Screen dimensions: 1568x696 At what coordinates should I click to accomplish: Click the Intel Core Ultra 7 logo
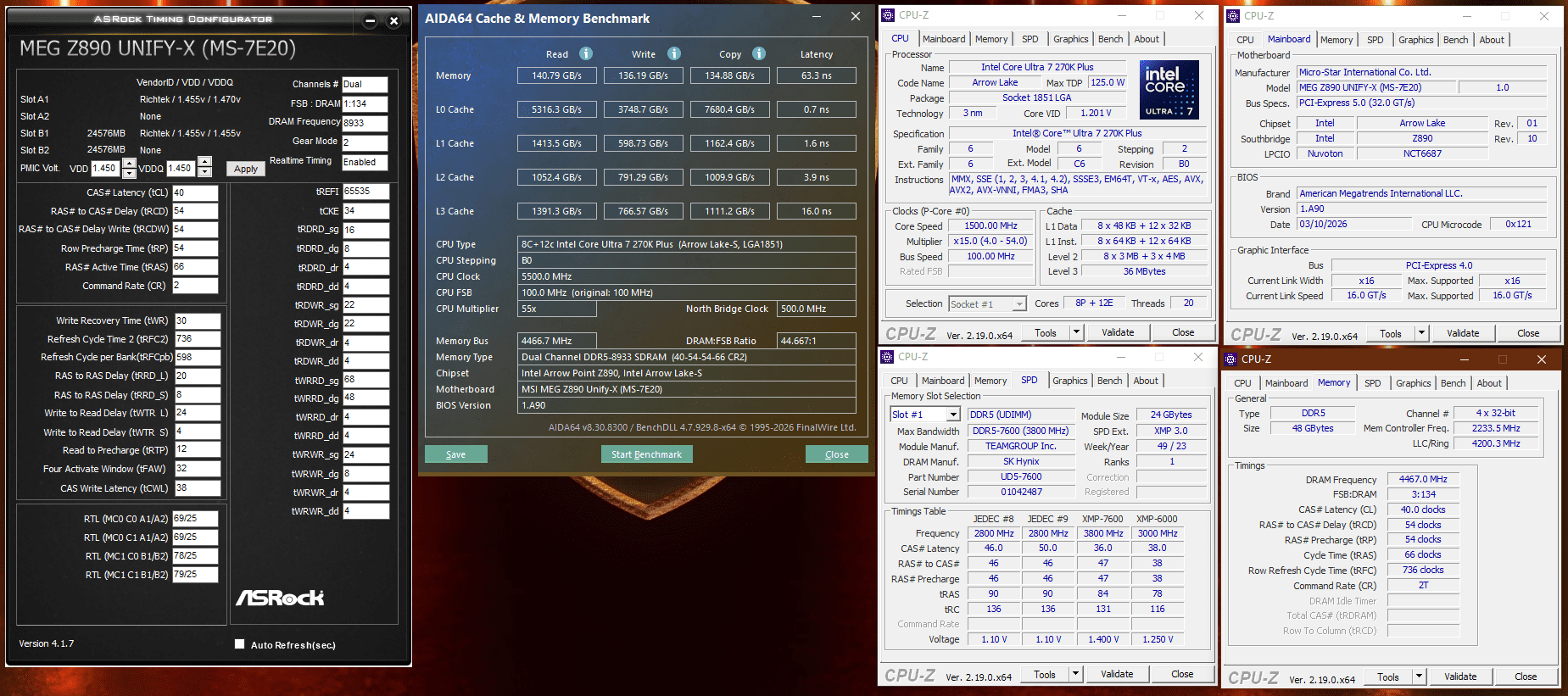pos(1169,89)
